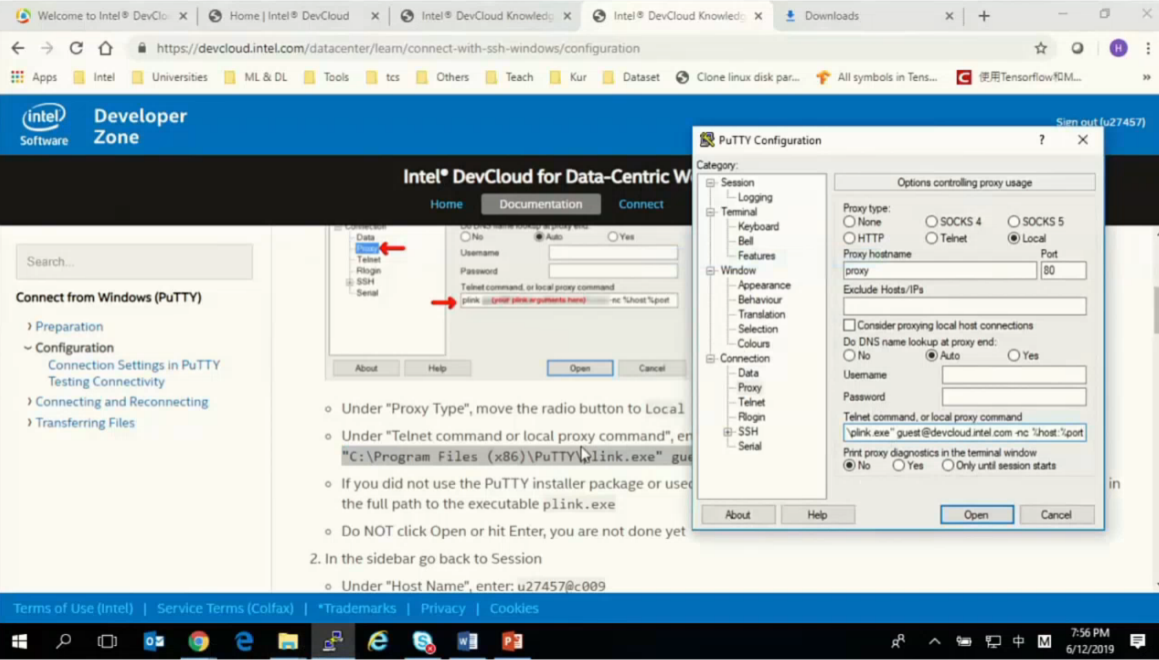1159x660 pixels.
Task: Select Logging in PuTTY category tree
Action: (755, 197)
